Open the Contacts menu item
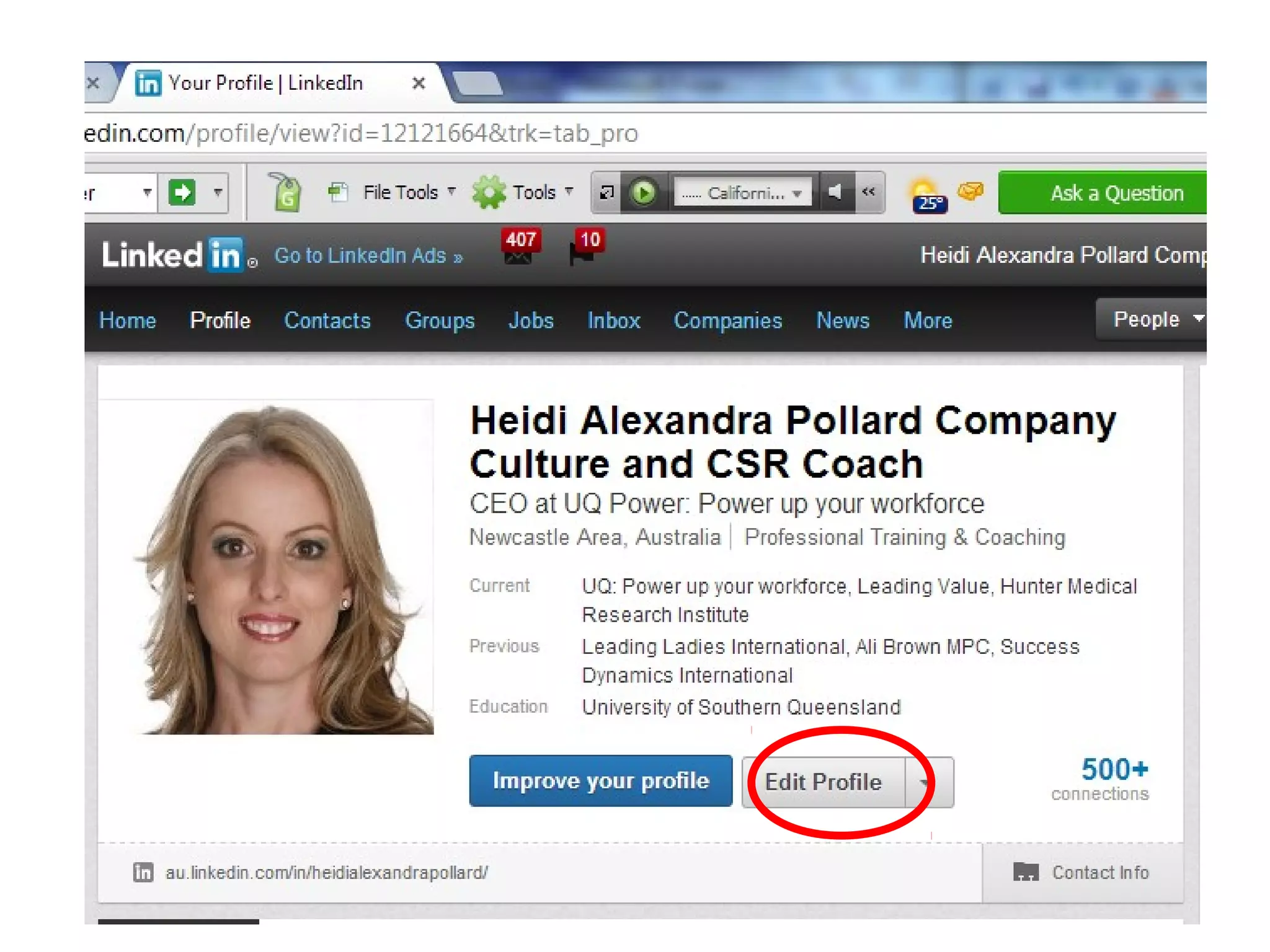Screen dimensions: 1270x952 [327, 320]
